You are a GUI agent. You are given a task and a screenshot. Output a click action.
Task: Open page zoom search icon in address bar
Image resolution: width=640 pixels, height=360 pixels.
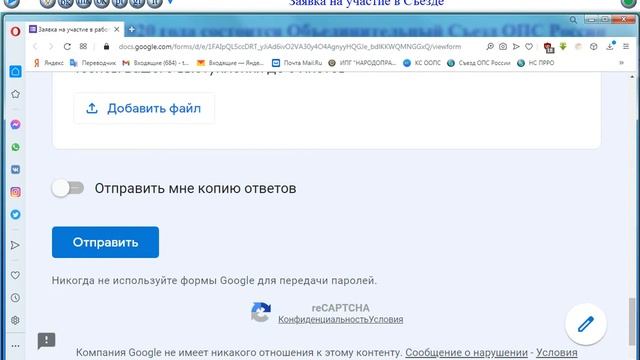[x=490, y=47]
